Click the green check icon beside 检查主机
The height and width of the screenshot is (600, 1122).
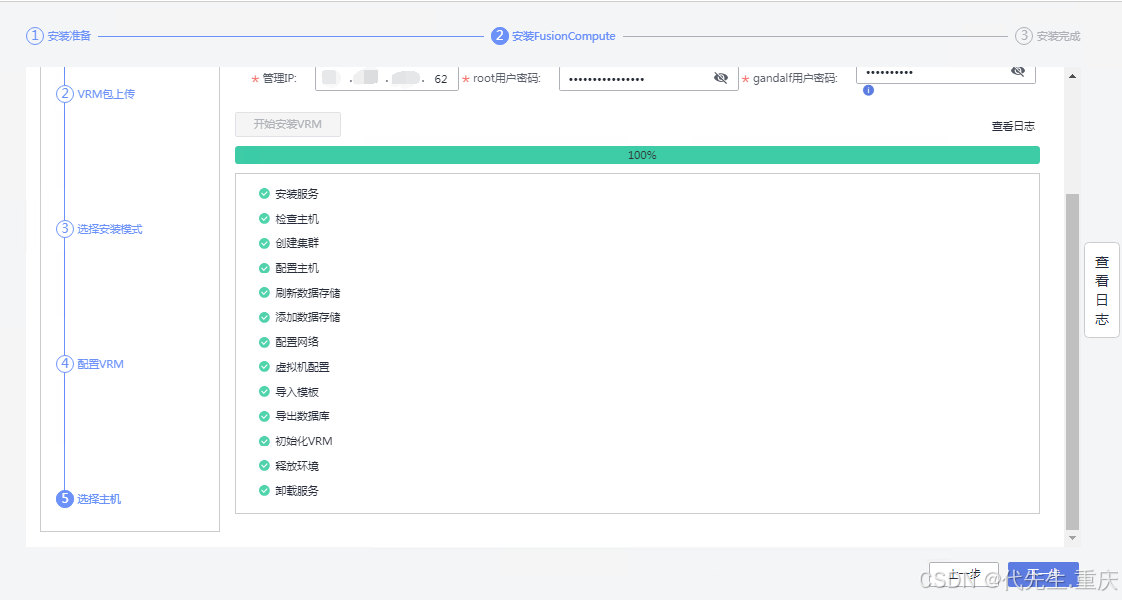pos(264,219)
